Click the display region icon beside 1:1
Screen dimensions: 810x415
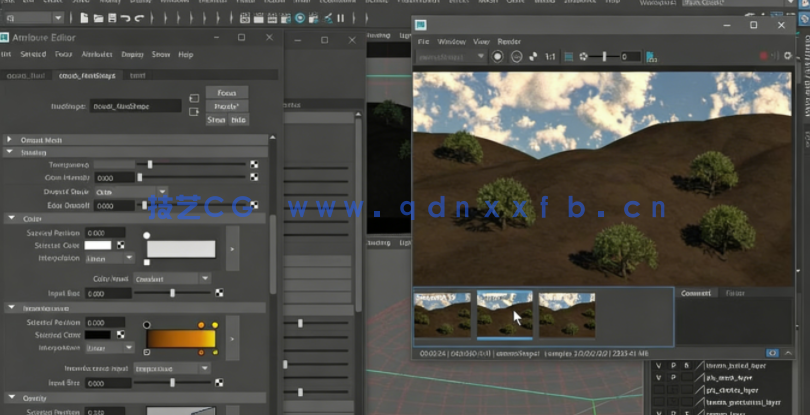568,57
